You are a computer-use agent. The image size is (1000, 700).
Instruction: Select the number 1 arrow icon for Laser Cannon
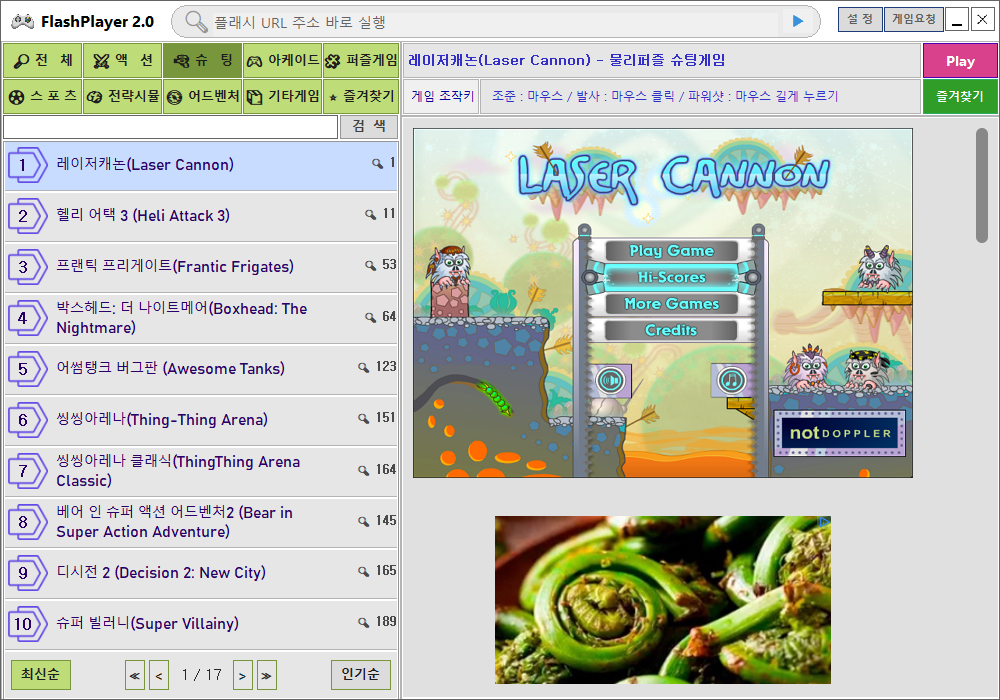tap(27, 165)
